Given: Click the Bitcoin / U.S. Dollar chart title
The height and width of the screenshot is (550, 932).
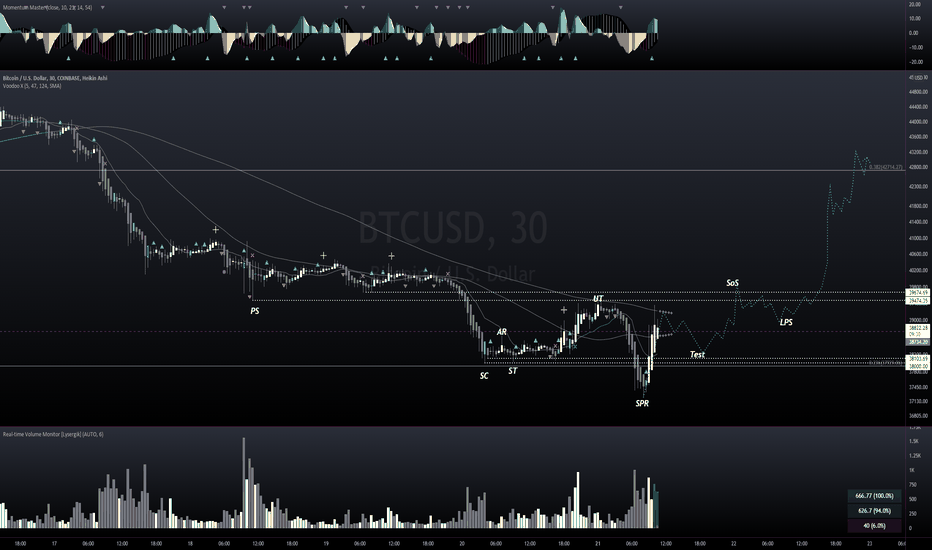Looking at the screenshot, I should click(55, 78).
